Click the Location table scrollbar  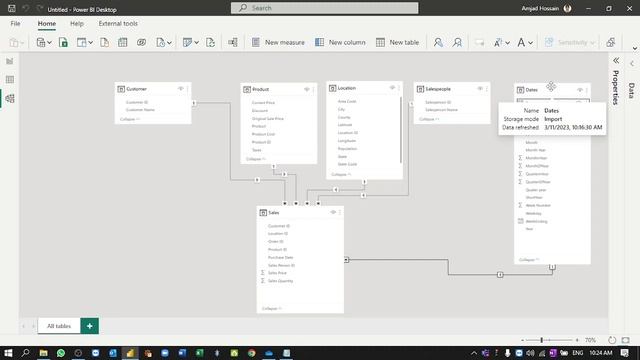tap(401, 130)
